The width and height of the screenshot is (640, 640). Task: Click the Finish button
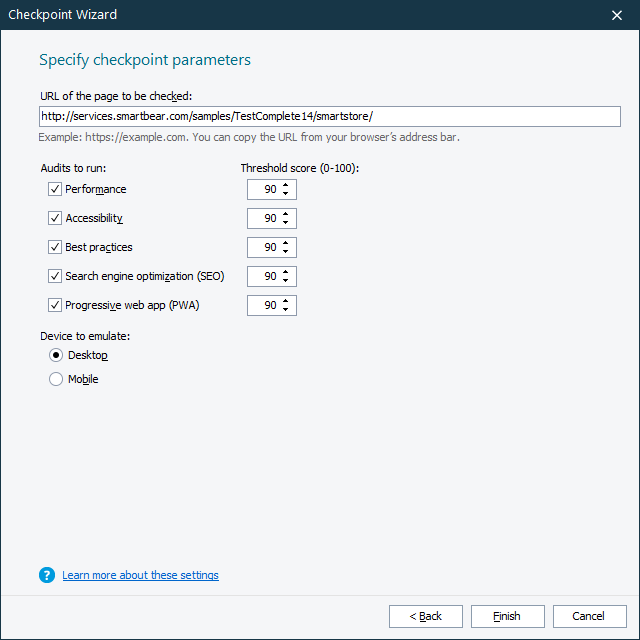507,616
